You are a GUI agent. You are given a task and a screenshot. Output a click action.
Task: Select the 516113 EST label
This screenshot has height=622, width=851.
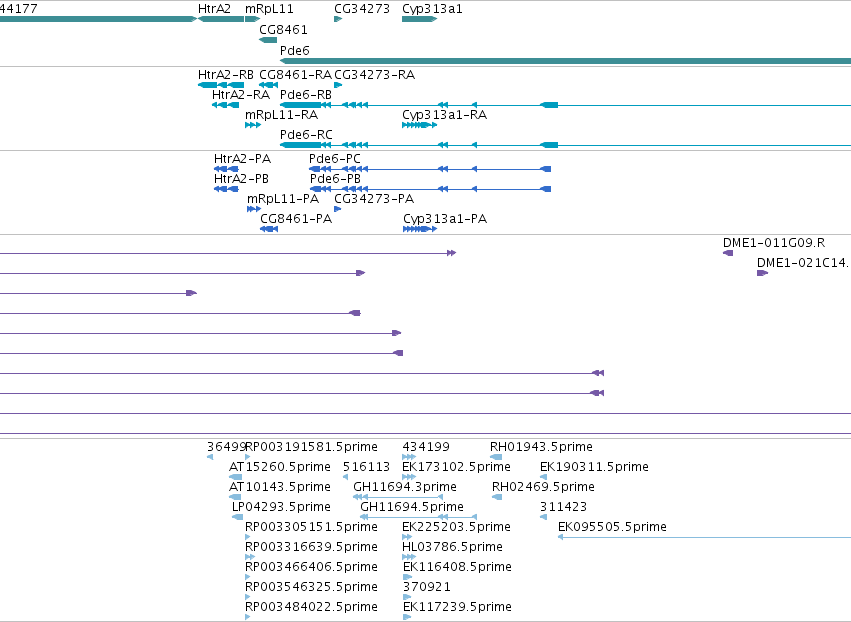366,467
